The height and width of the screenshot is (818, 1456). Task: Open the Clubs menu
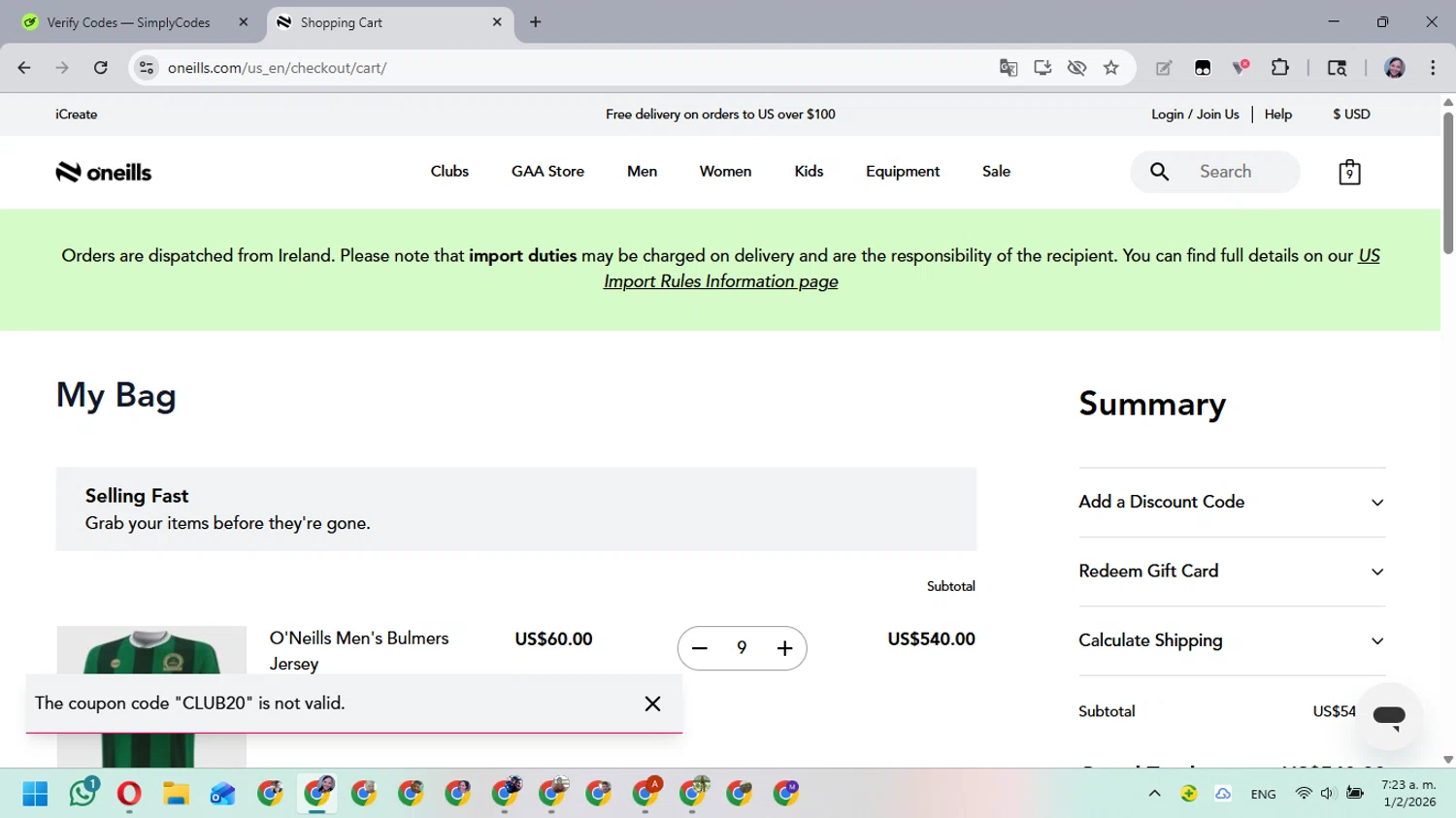(449, 172)
